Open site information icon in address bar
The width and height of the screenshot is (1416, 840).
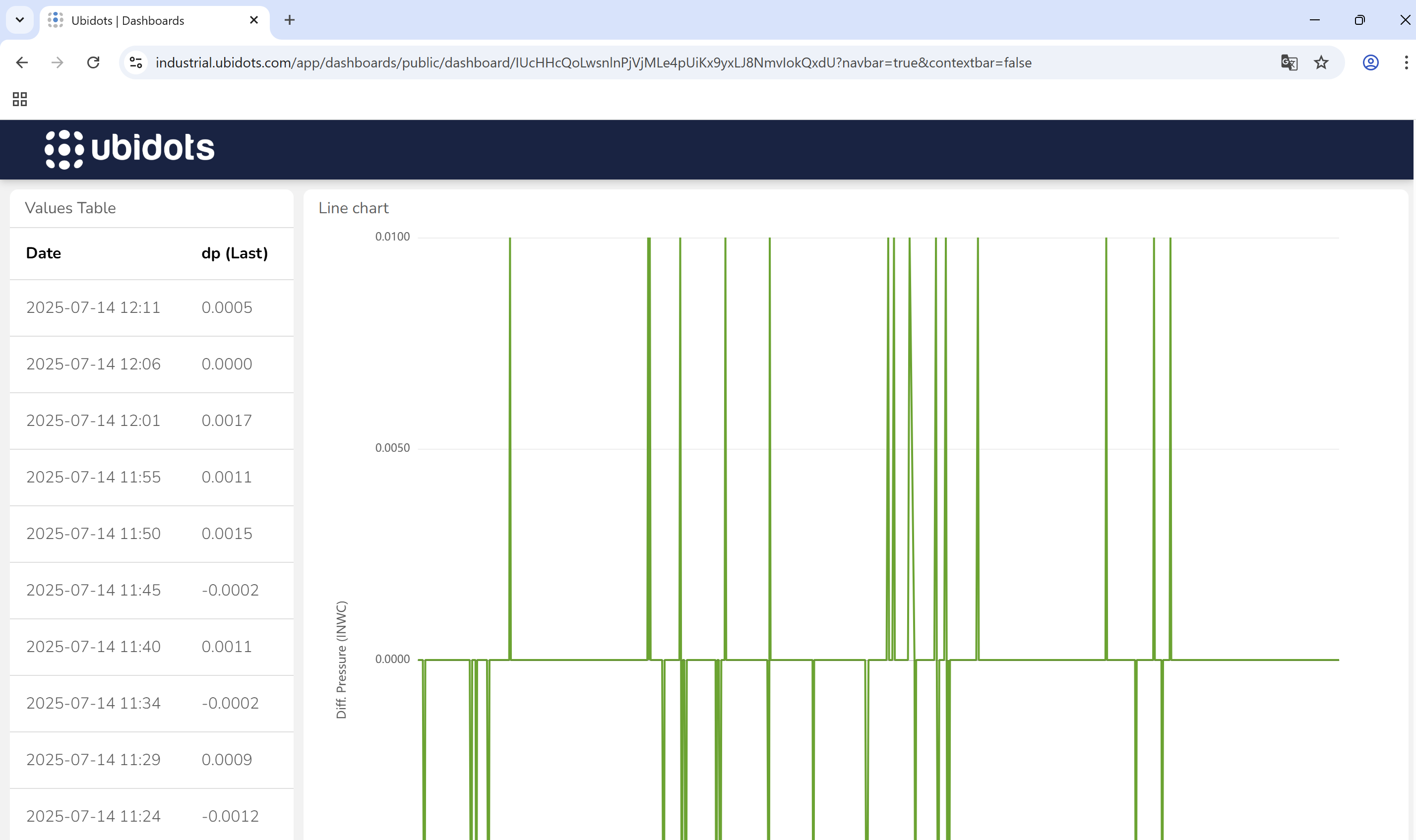click(x=136, y=62)
